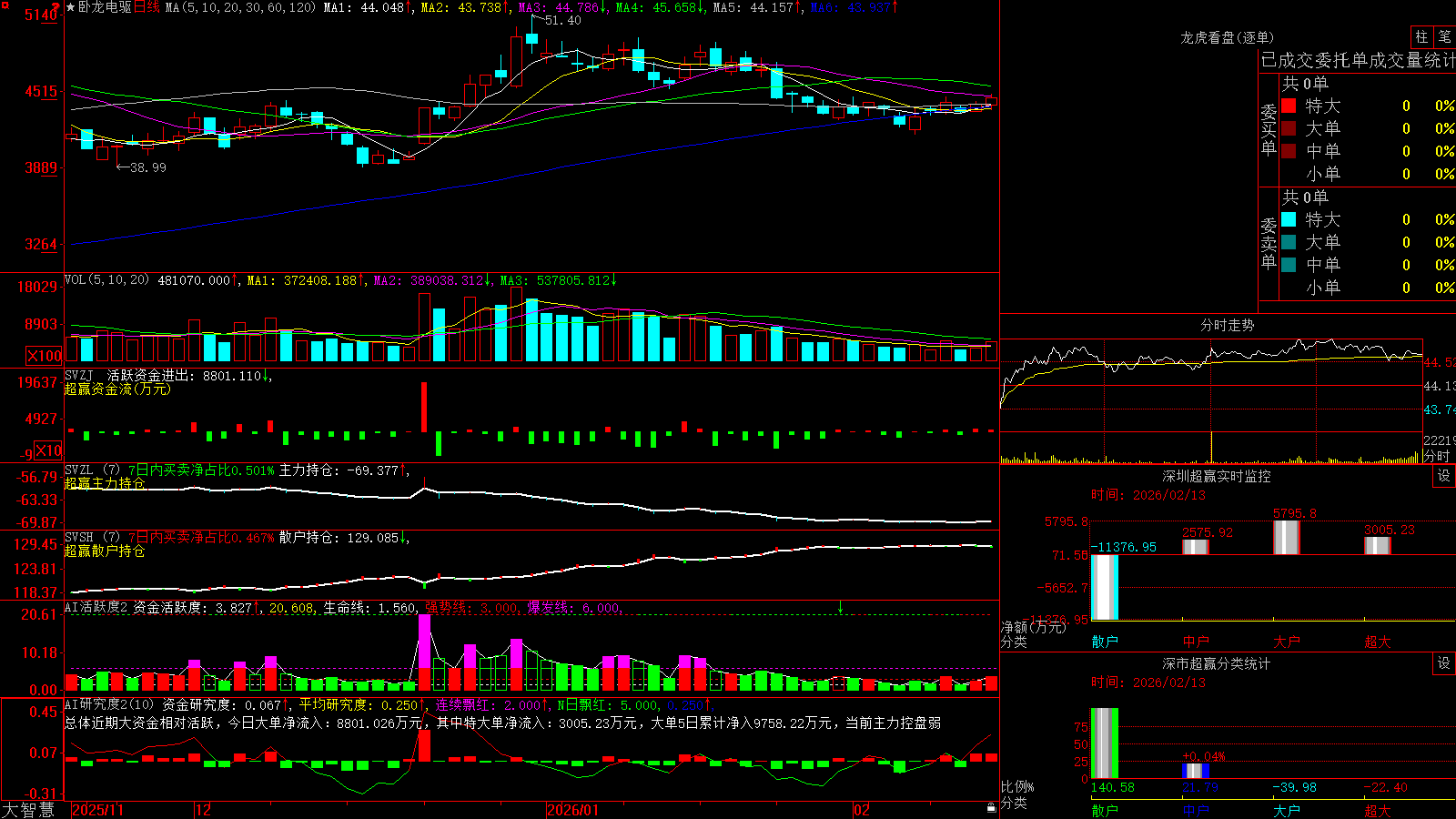The width and height of the screenshot is (1456, 819).
Task: Click the SVZL indicator name
Action: tap(79, 470)
